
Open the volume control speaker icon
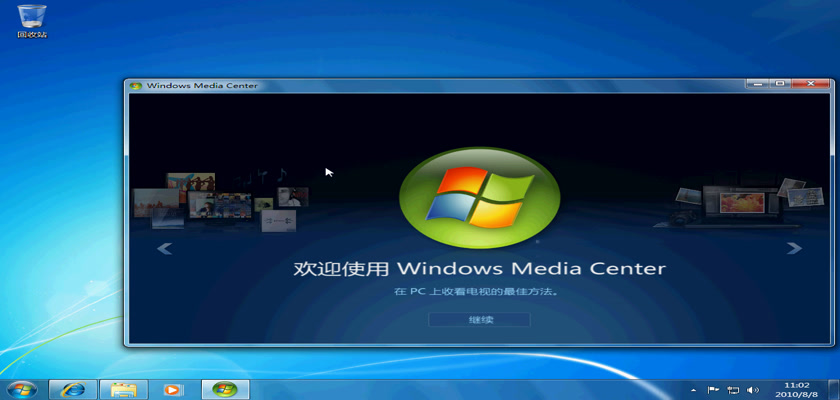coord(753,389)
